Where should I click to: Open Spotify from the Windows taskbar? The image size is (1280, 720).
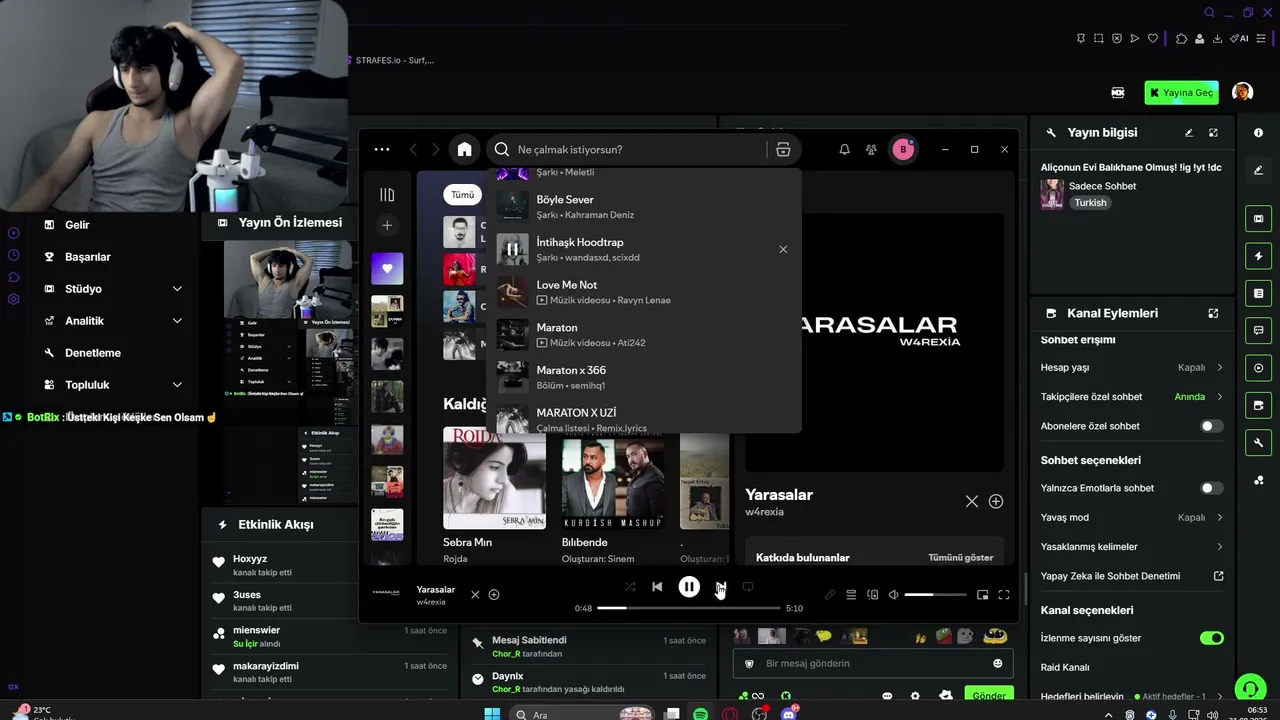pos(701,714)
